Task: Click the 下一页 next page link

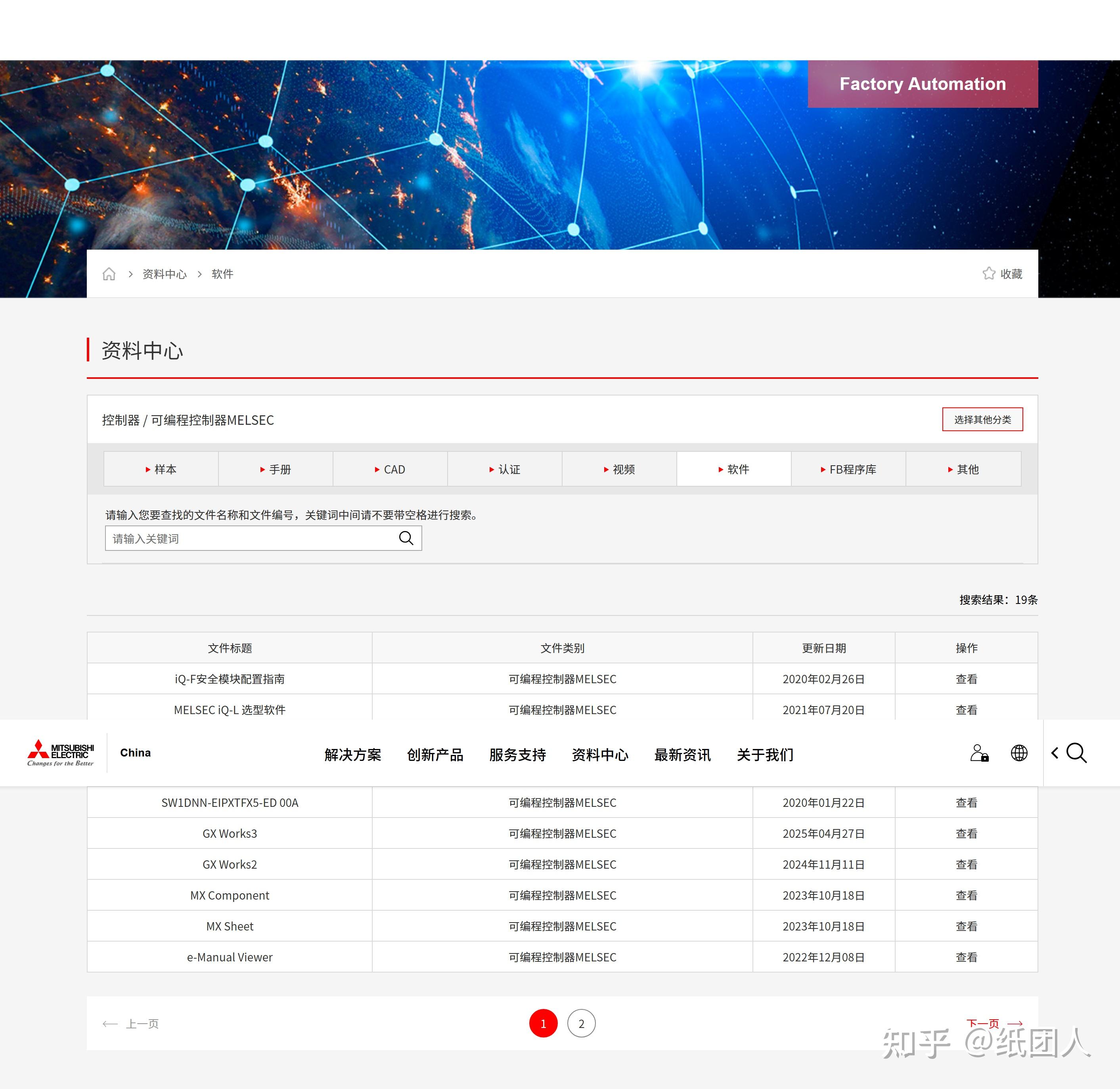Action: (x=983, y=1023)
